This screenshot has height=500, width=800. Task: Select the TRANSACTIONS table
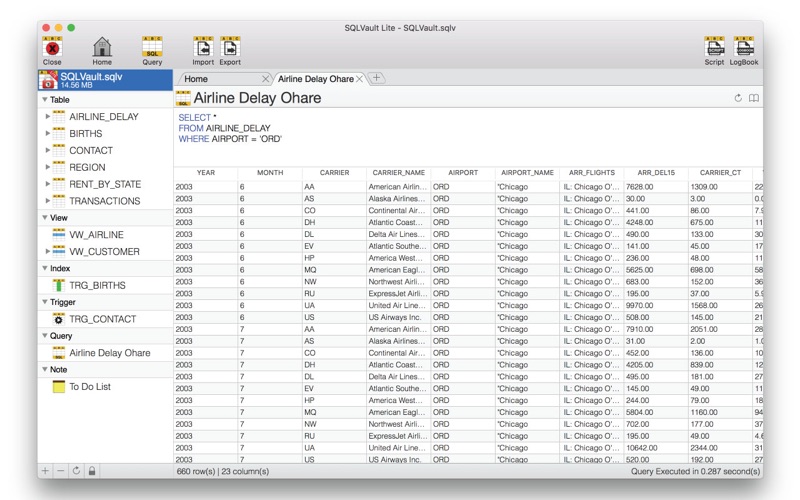click(105, 201)
